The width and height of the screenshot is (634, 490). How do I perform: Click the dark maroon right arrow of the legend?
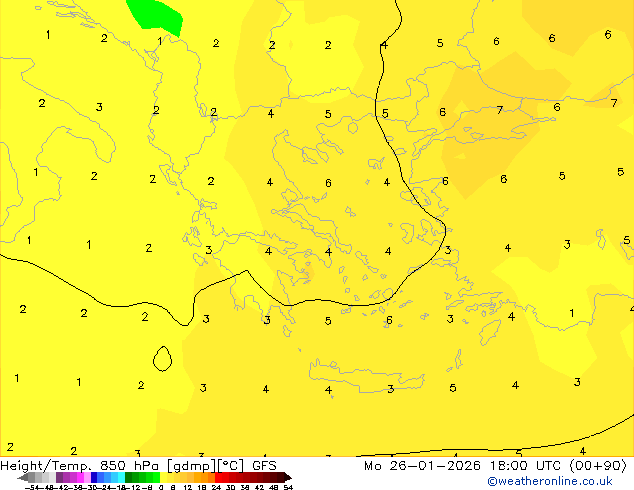click(288, 477)
